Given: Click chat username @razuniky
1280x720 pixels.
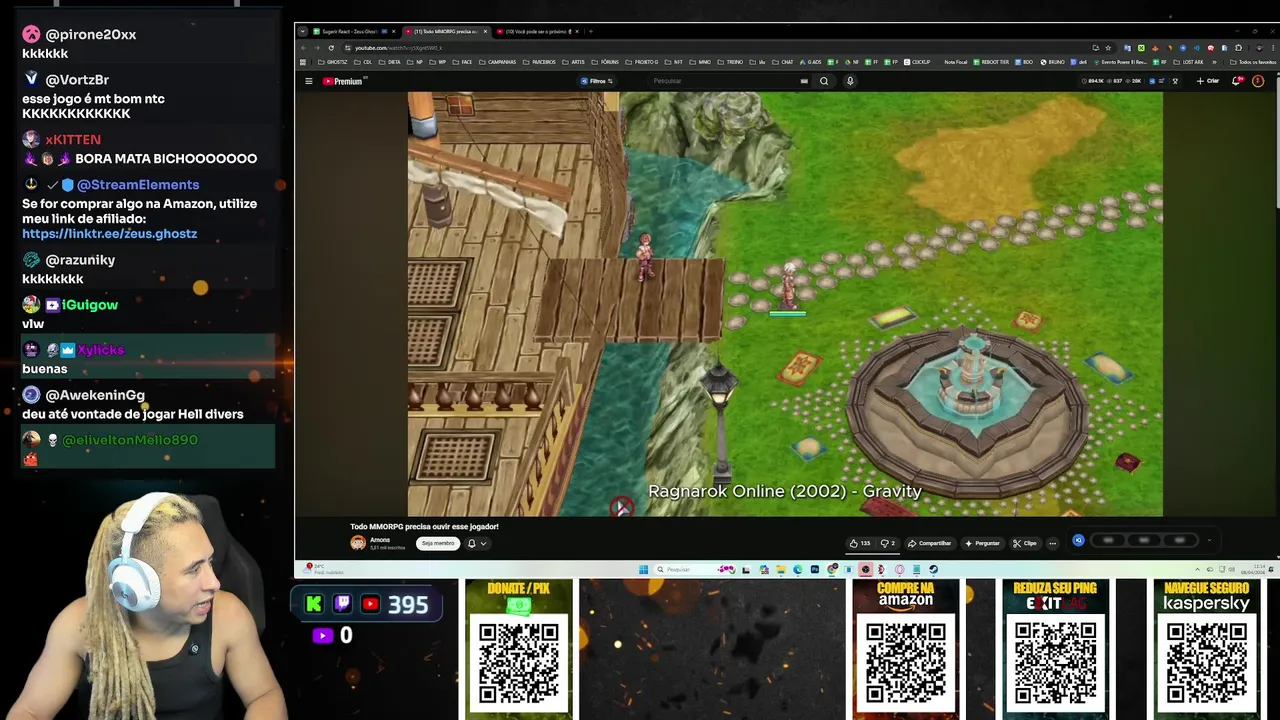Looking at the screenshot, I should [x=80, y=259].
